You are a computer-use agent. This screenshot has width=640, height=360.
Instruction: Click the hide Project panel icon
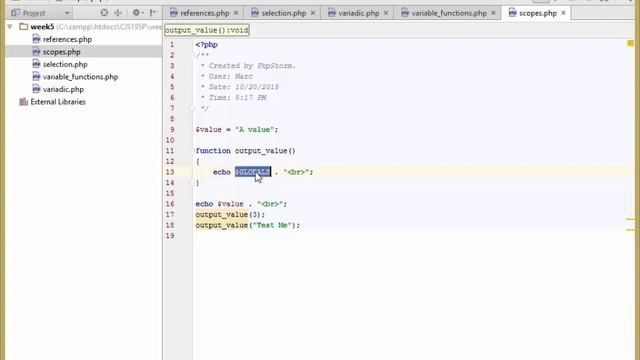point(153,13)
